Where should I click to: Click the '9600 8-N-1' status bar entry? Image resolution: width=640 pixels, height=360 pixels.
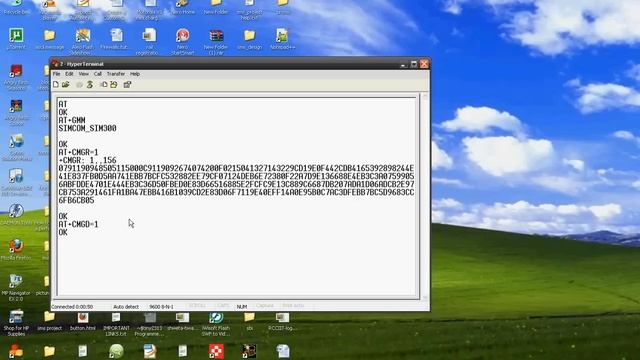pyautogui.click(x=161, y=307)
